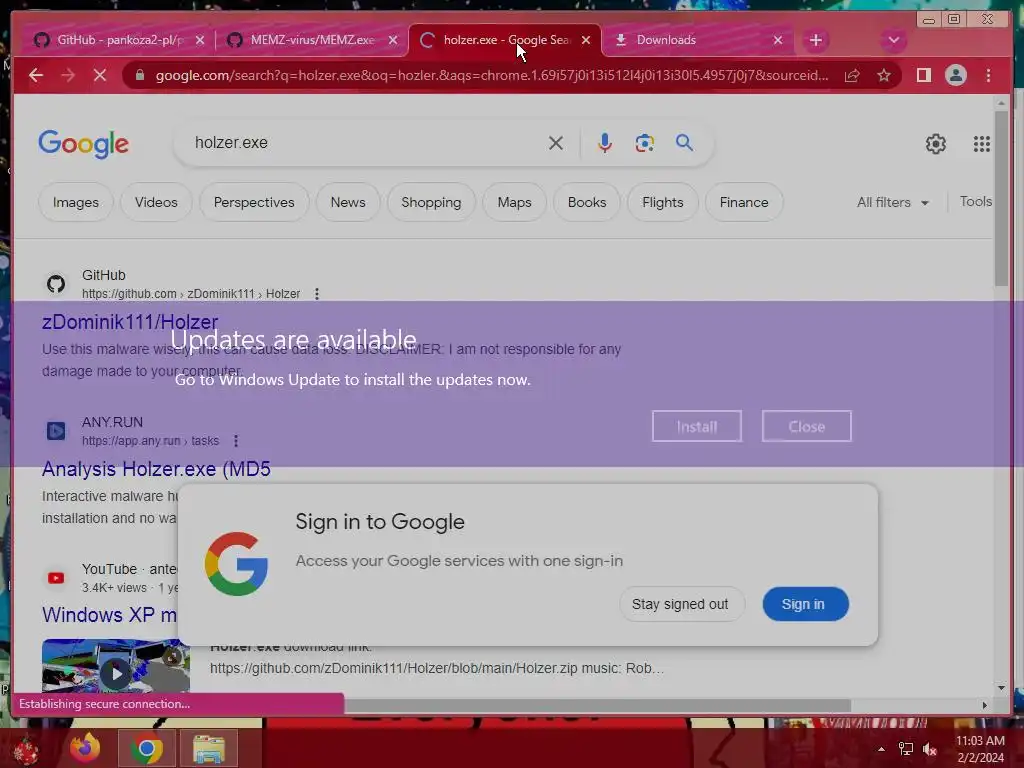Click horizontal scrollbar right arrow

[x=985, y=705]
